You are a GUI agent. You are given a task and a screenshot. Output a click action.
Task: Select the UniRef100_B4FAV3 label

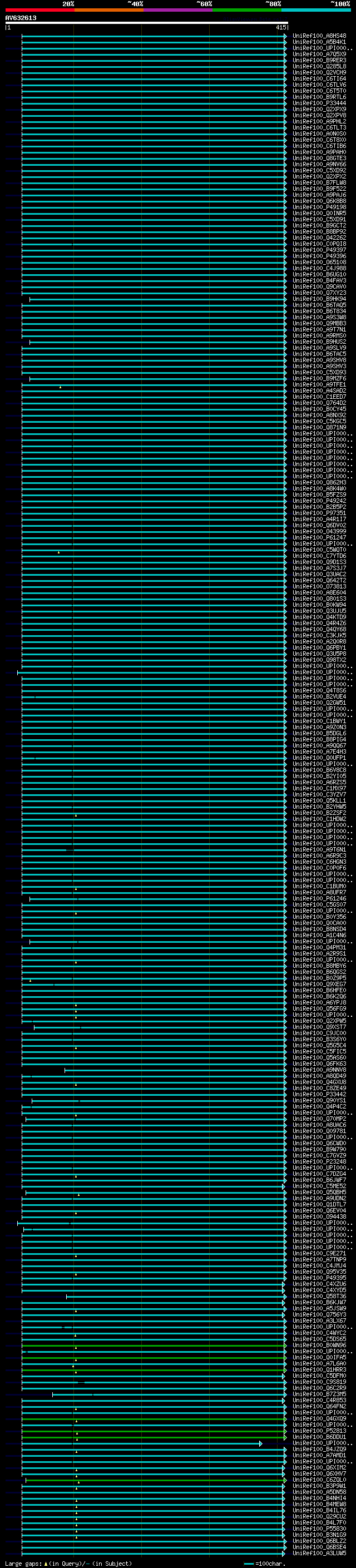[319, 280]
